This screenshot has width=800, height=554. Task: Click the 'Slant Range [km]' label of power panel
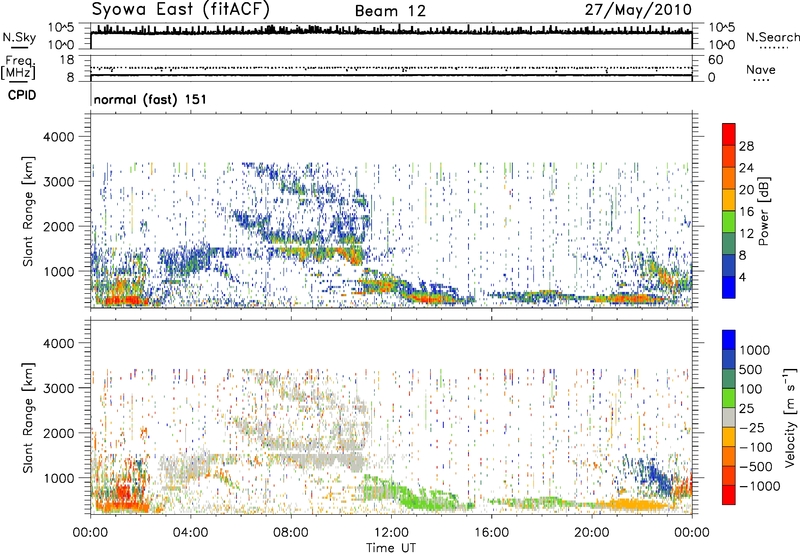coord(28,211)
